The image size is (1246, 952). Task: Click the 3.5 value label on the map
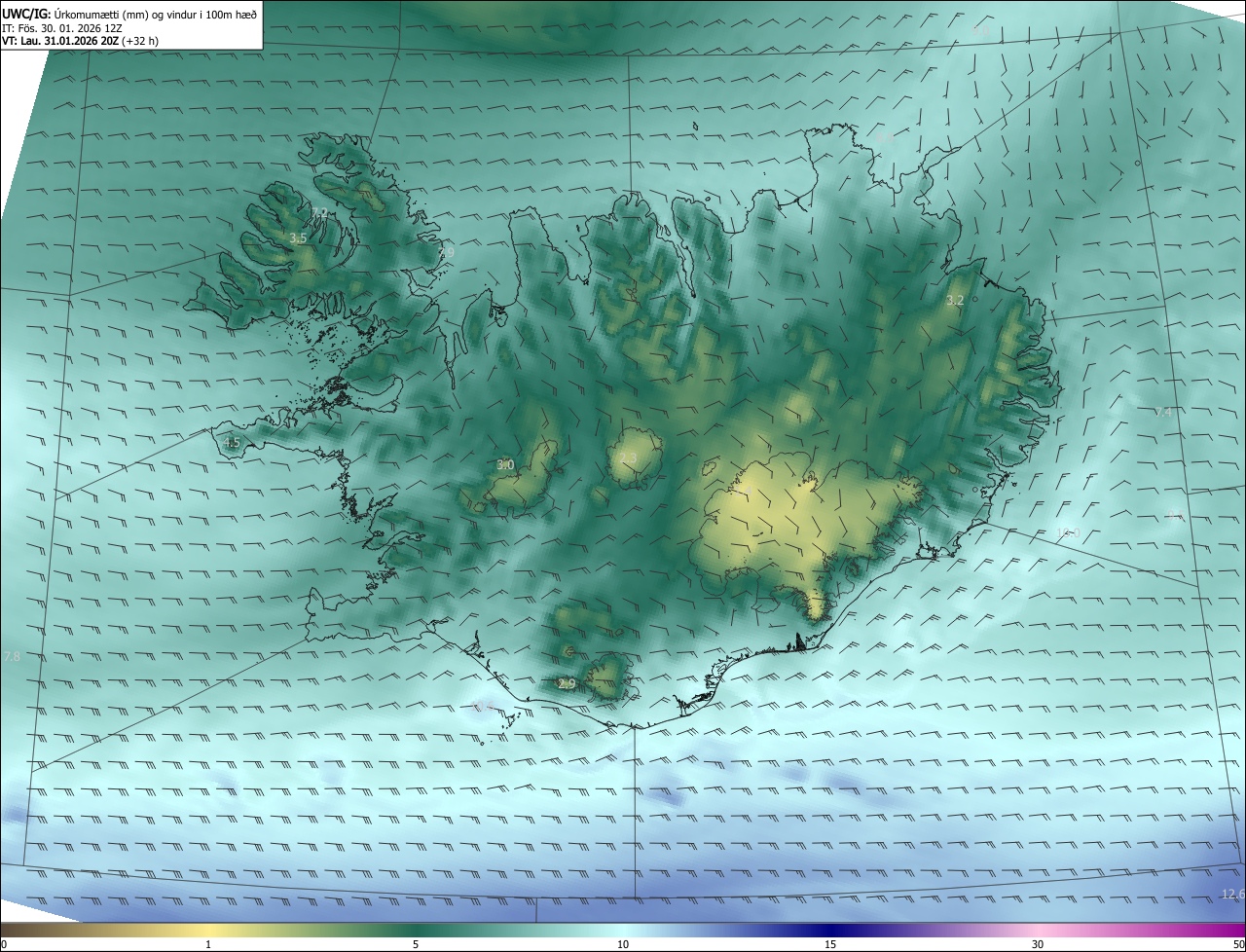pyautogui.click(x=298, y=238)
